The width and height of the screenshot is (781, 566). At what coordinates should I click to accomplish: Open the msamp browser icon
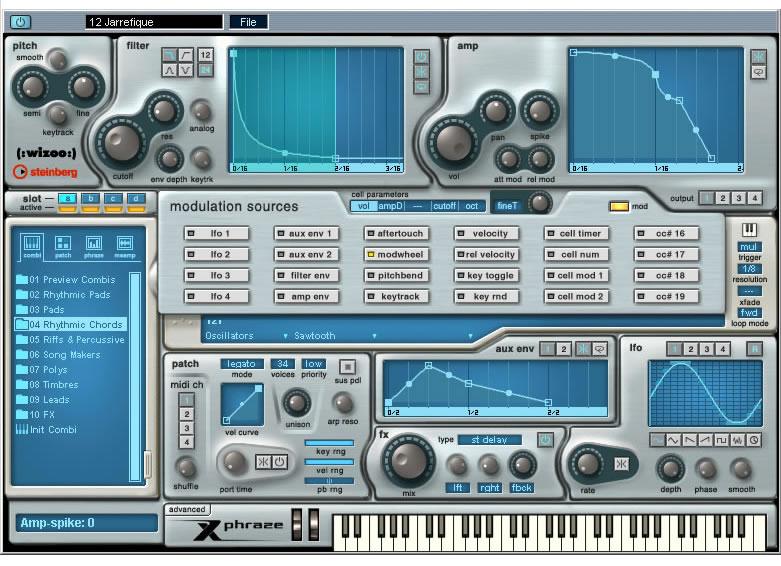(x=125, y=246)
